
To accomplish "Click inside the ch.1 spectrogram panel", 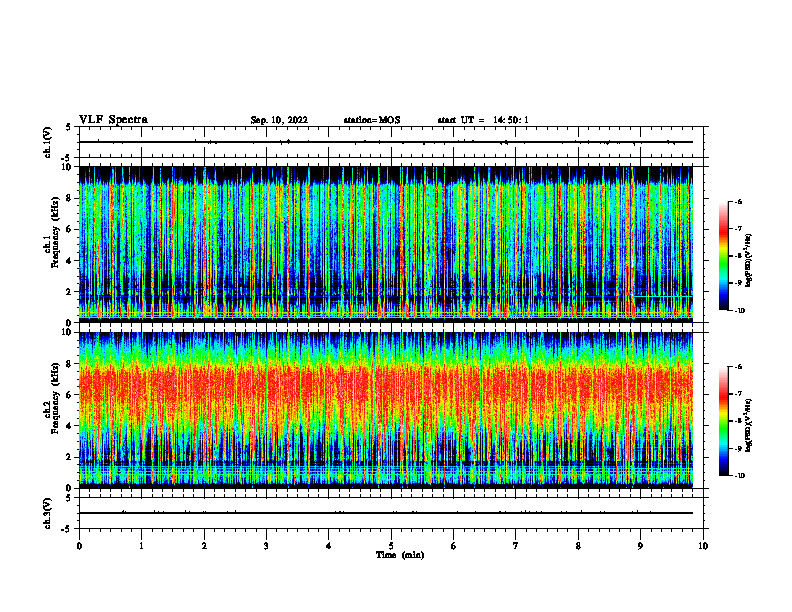I will point(385,244).
